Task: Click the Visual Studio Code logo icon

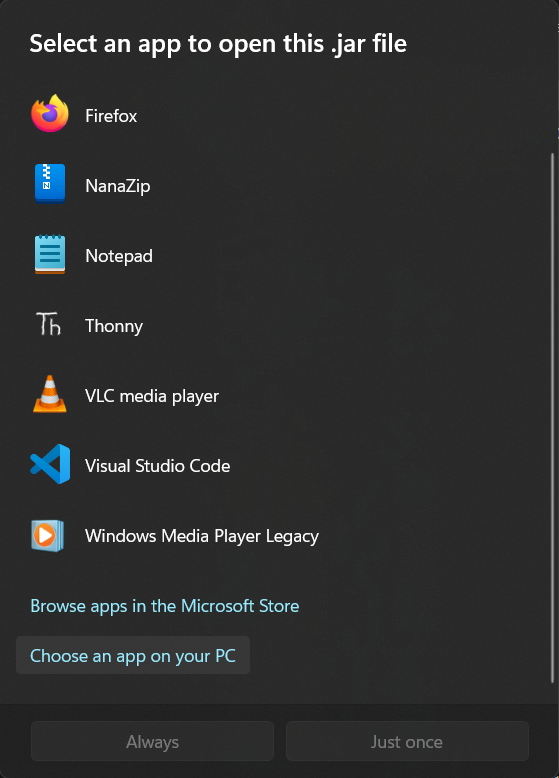Action: coord(50,464)
